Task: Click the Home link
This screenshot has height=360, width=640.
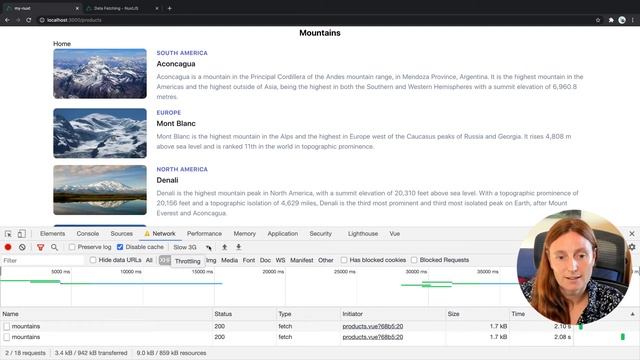Action: click(62, 44)
